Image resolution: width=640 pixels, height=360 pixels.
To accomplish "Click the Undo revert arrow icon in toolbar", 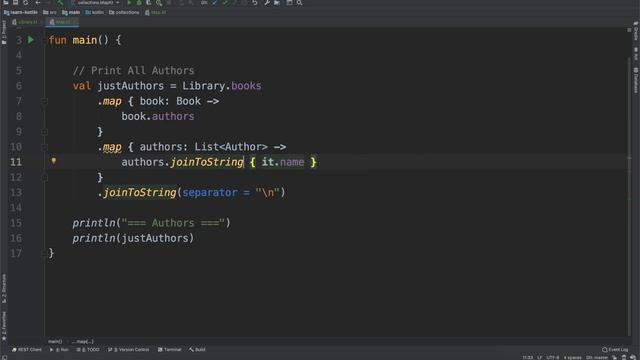I will [x=255, y=3].
